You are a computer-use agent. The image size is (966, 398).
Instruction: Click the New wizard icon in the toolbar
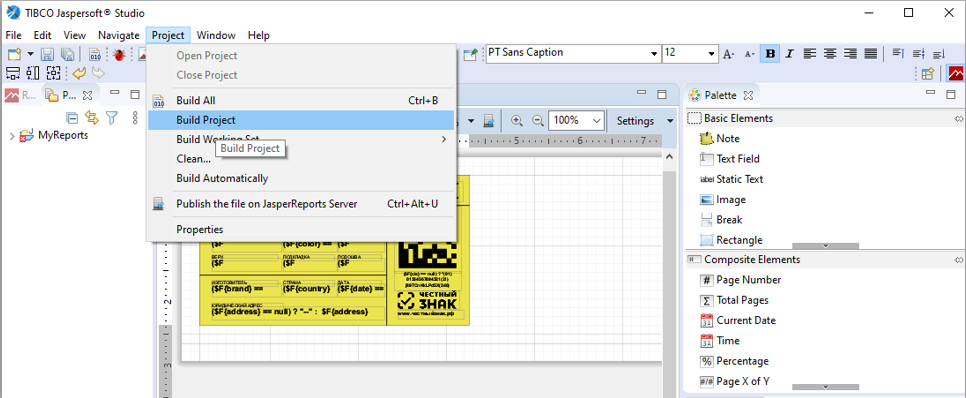14,55
